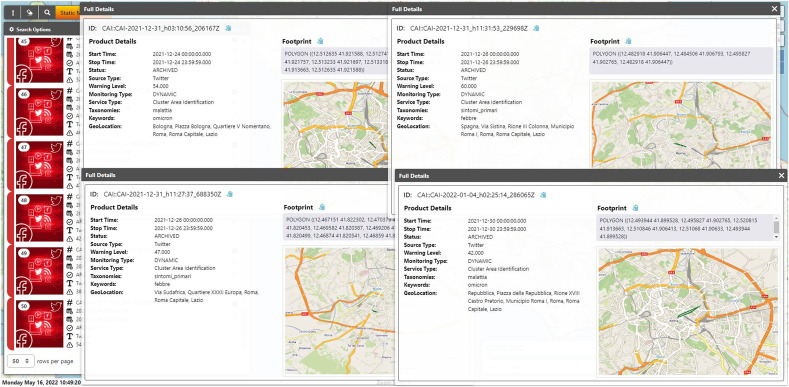Click the check-circle status icon of result 45

point(70,62)
